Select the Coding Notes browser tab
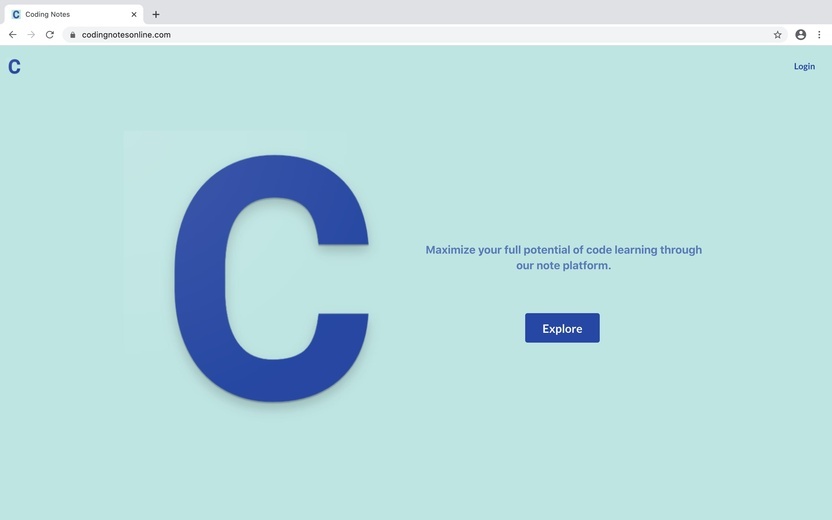Viewport: 832px width, 520px height. 74,14
